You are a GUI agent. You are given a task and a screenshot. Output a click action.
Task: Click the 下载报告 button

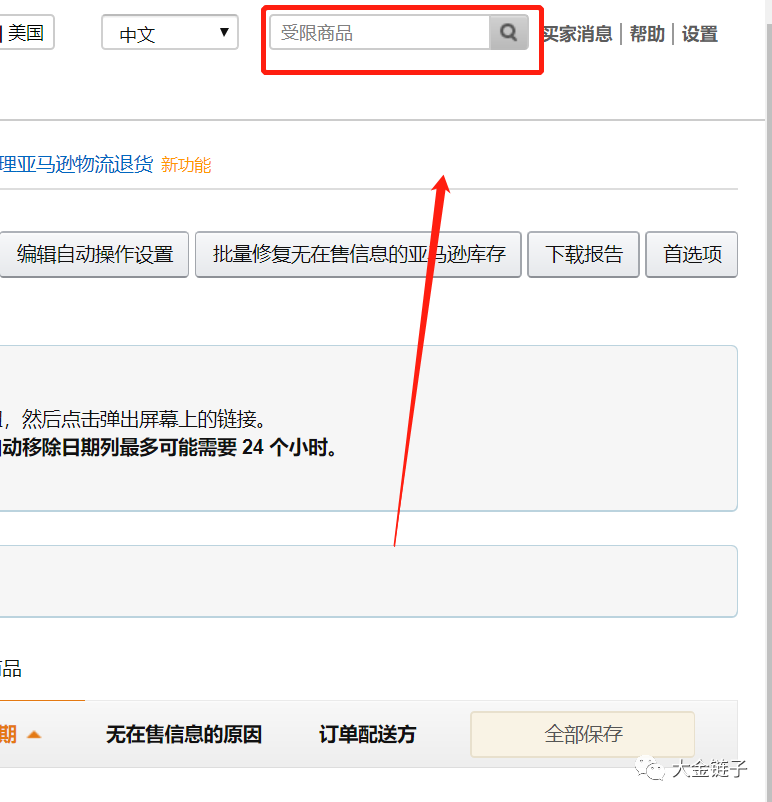[583, 254]
